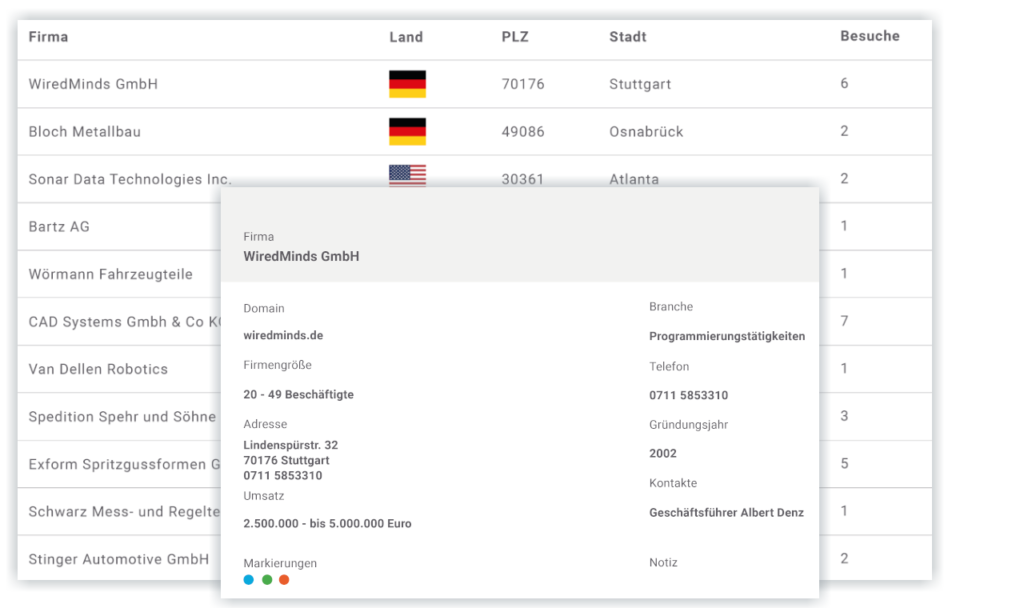The image size is (1024, 608).
Task: Open the Bloch Metallbau company row
Action: pos(475,132)
